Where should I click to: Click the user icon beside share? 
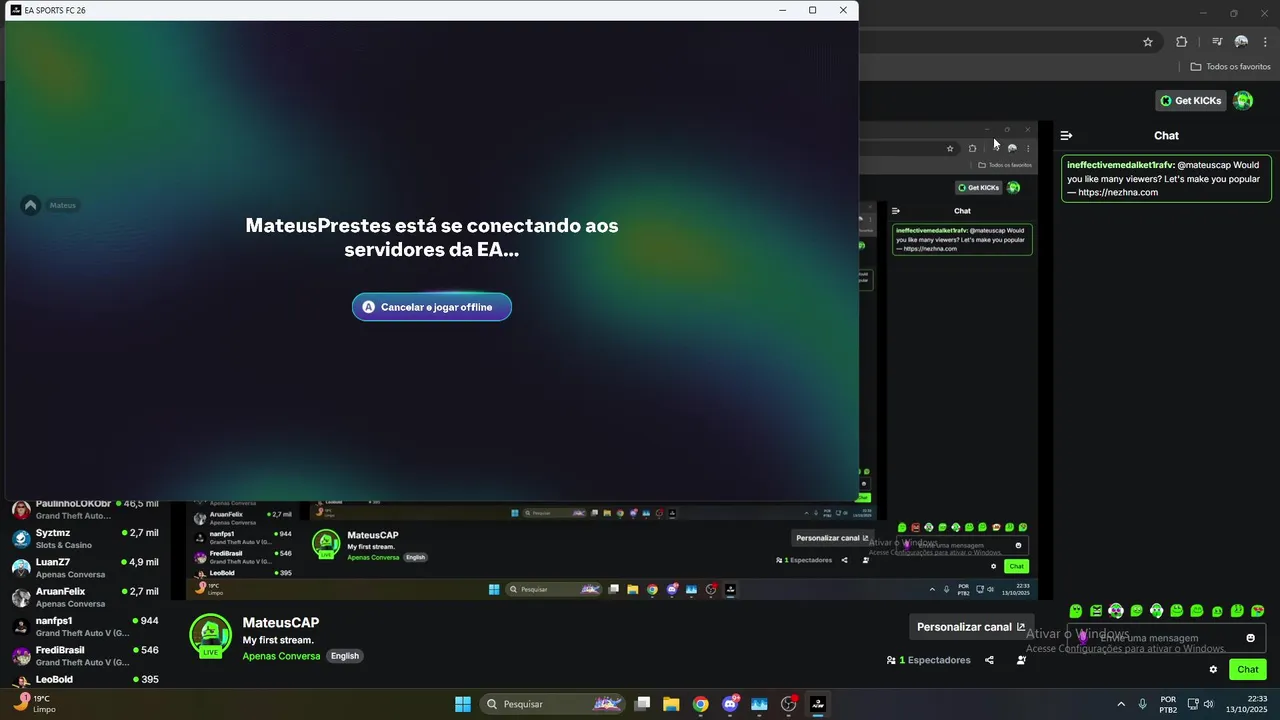[x=1021, y=660]
